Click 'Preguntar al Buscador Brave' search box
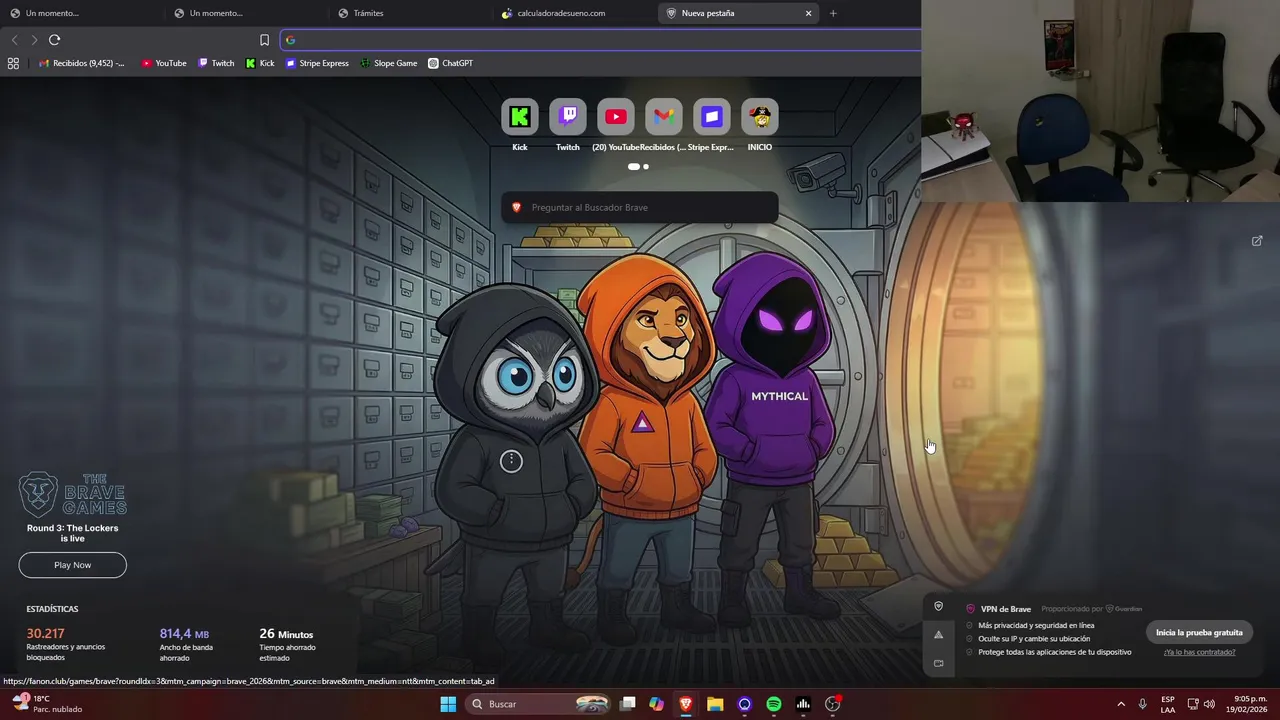 [x=640, y=207]
